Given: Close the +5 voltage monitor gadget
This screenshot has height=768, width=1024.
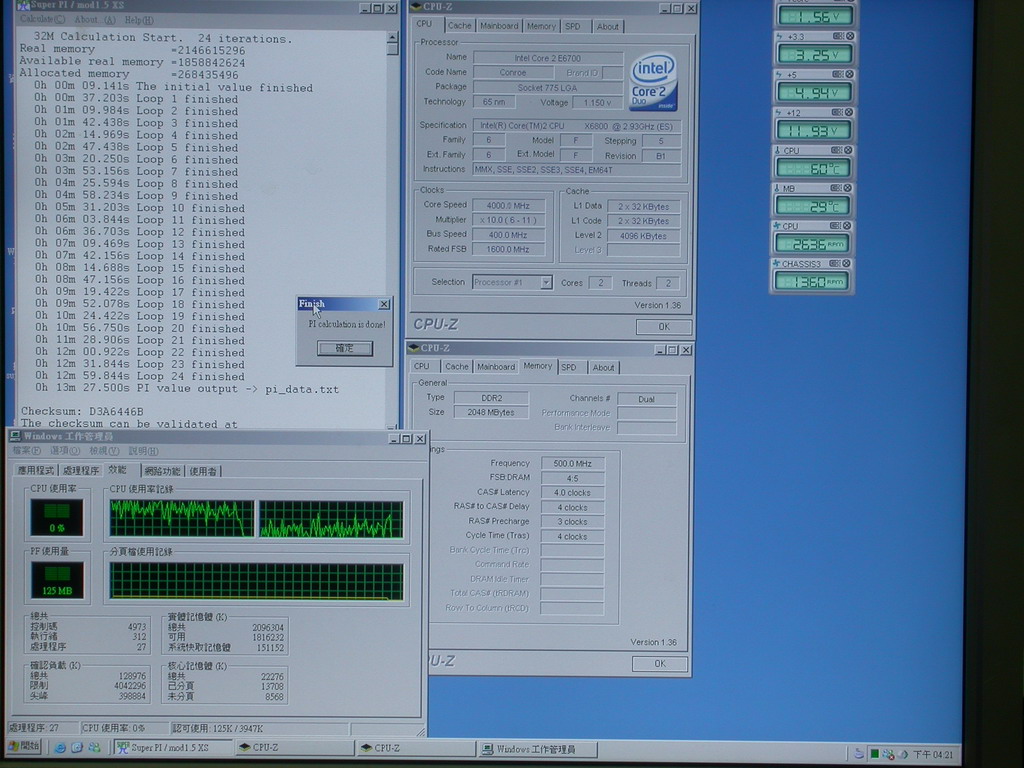Looking at the screenshot, I should pos(849,74).
